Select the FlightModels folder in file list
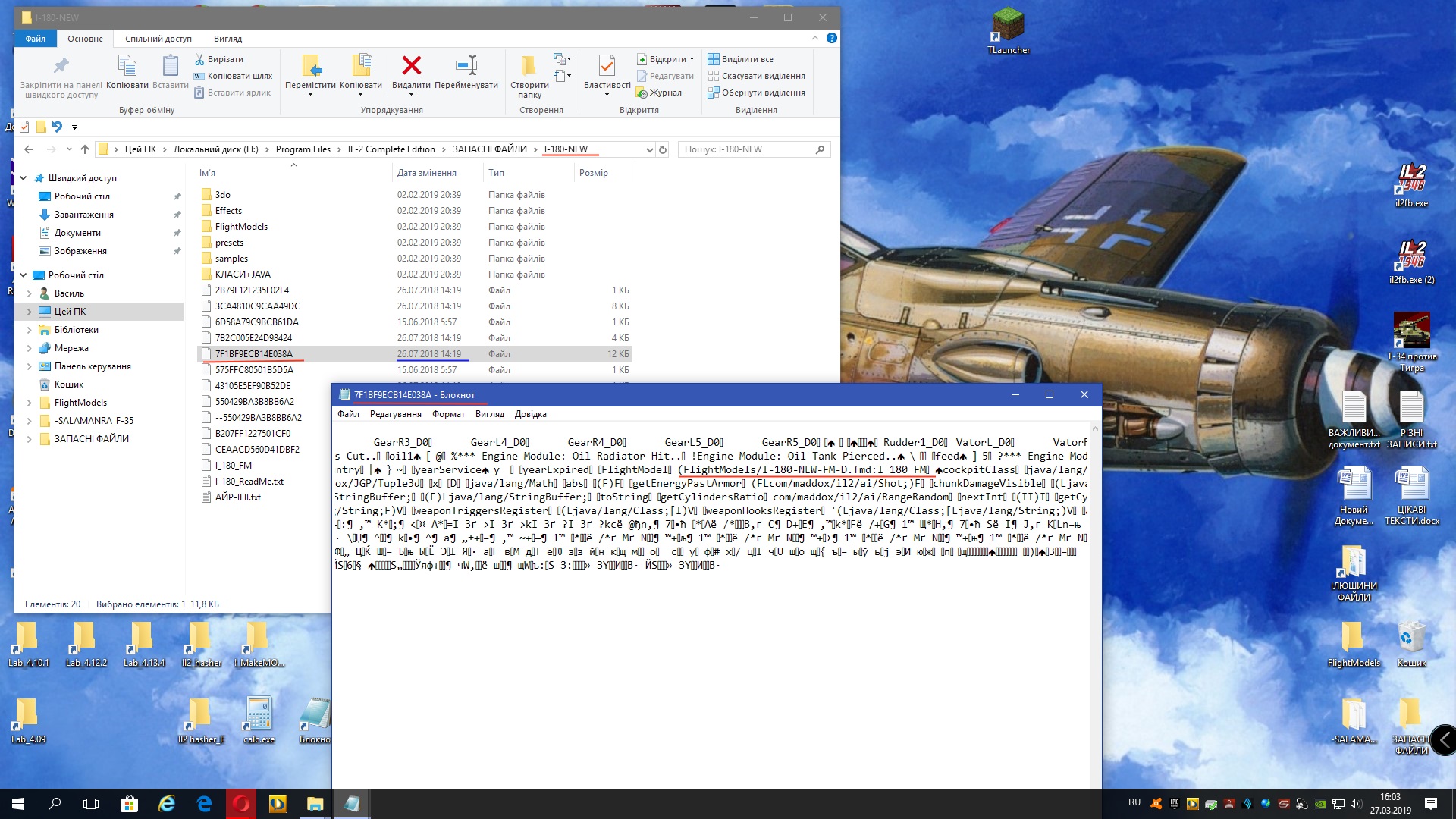 240,227
